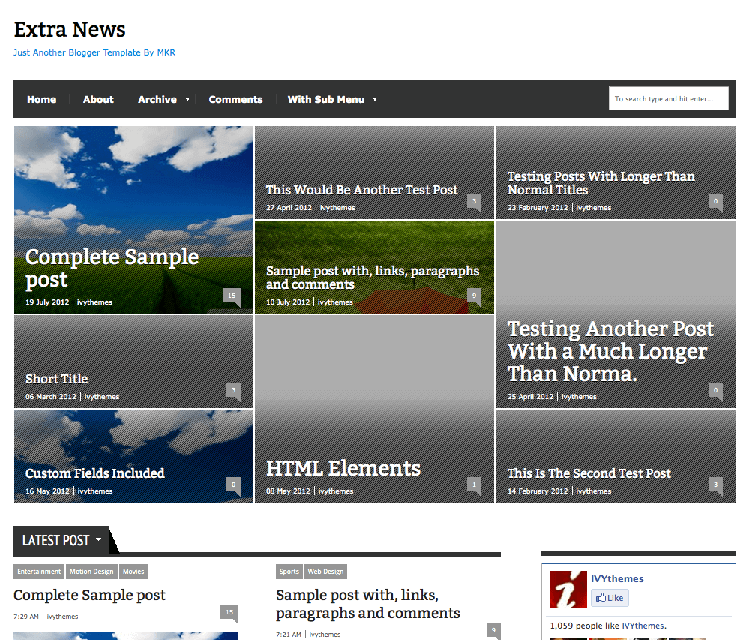Click the Web Design tag

pos(325,572)
